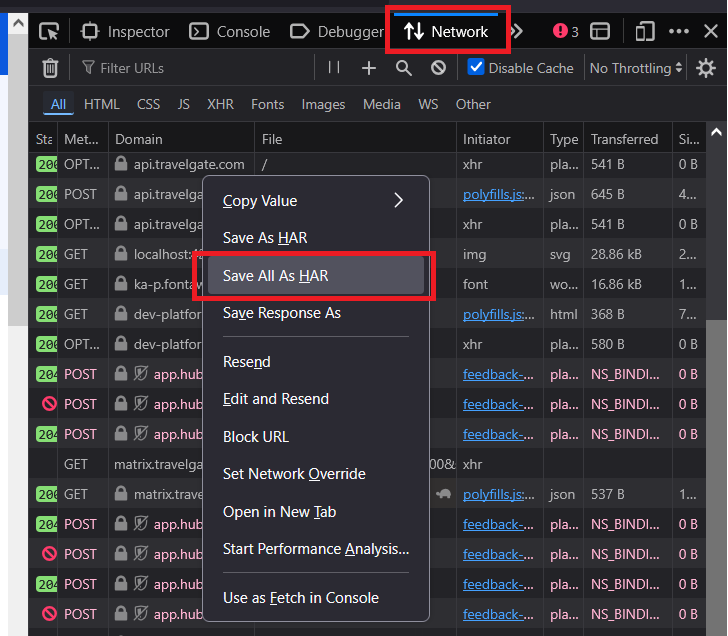Click the slow-response turtle icon

443,494
